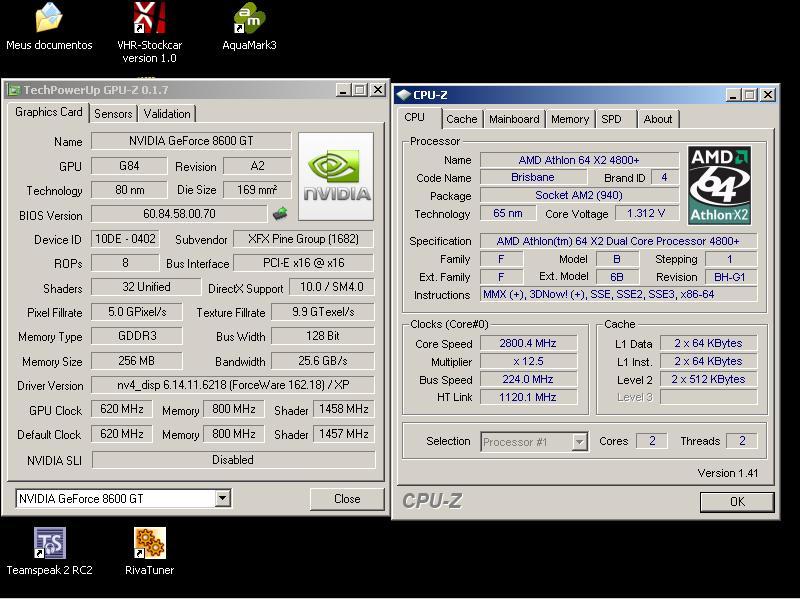800x600 pixels.
Task: Click the Memory Type GDDR3 value
Action: (x=136, y=336)
